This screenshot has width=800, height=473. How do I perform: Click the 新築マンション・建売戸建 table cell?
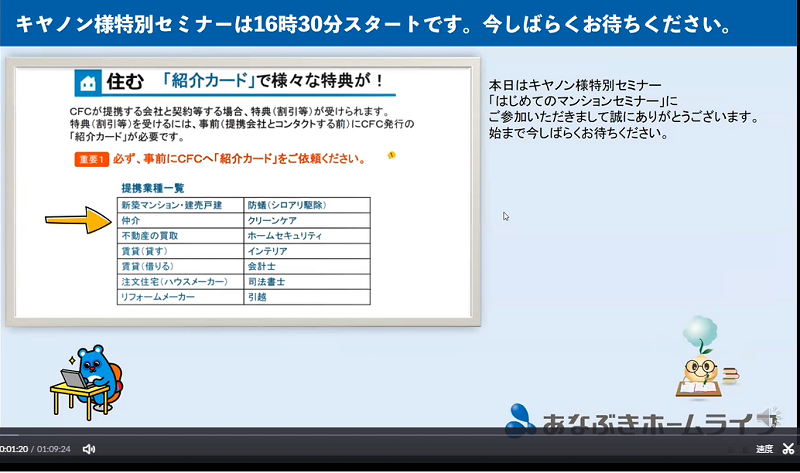[181, 205]
